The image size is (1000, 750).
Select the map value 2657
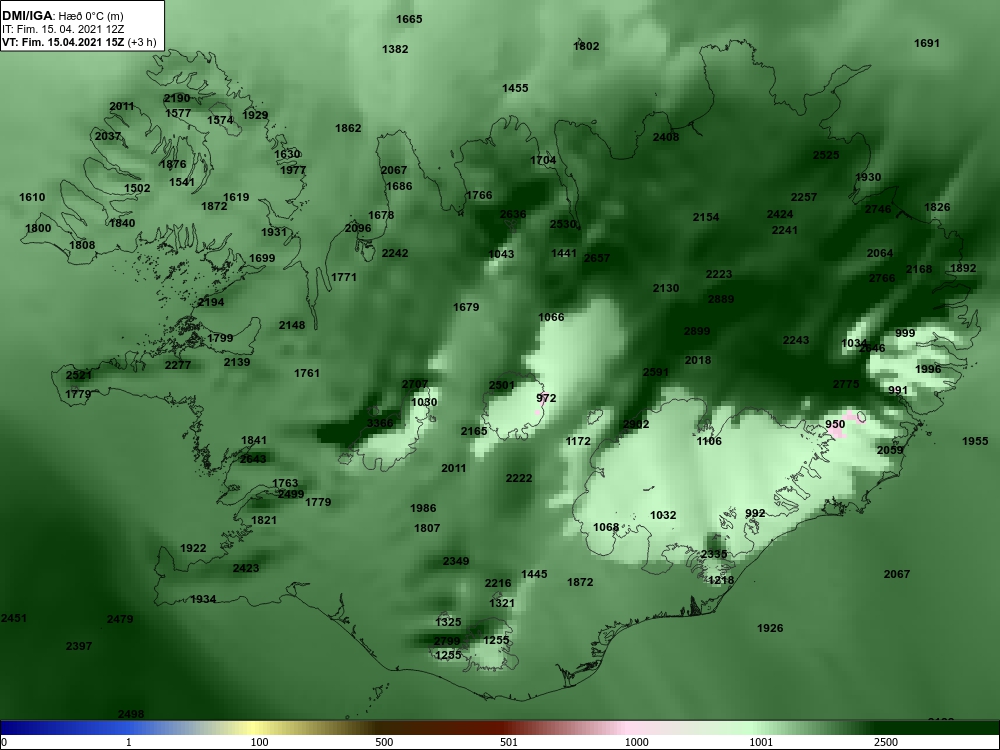596,258
